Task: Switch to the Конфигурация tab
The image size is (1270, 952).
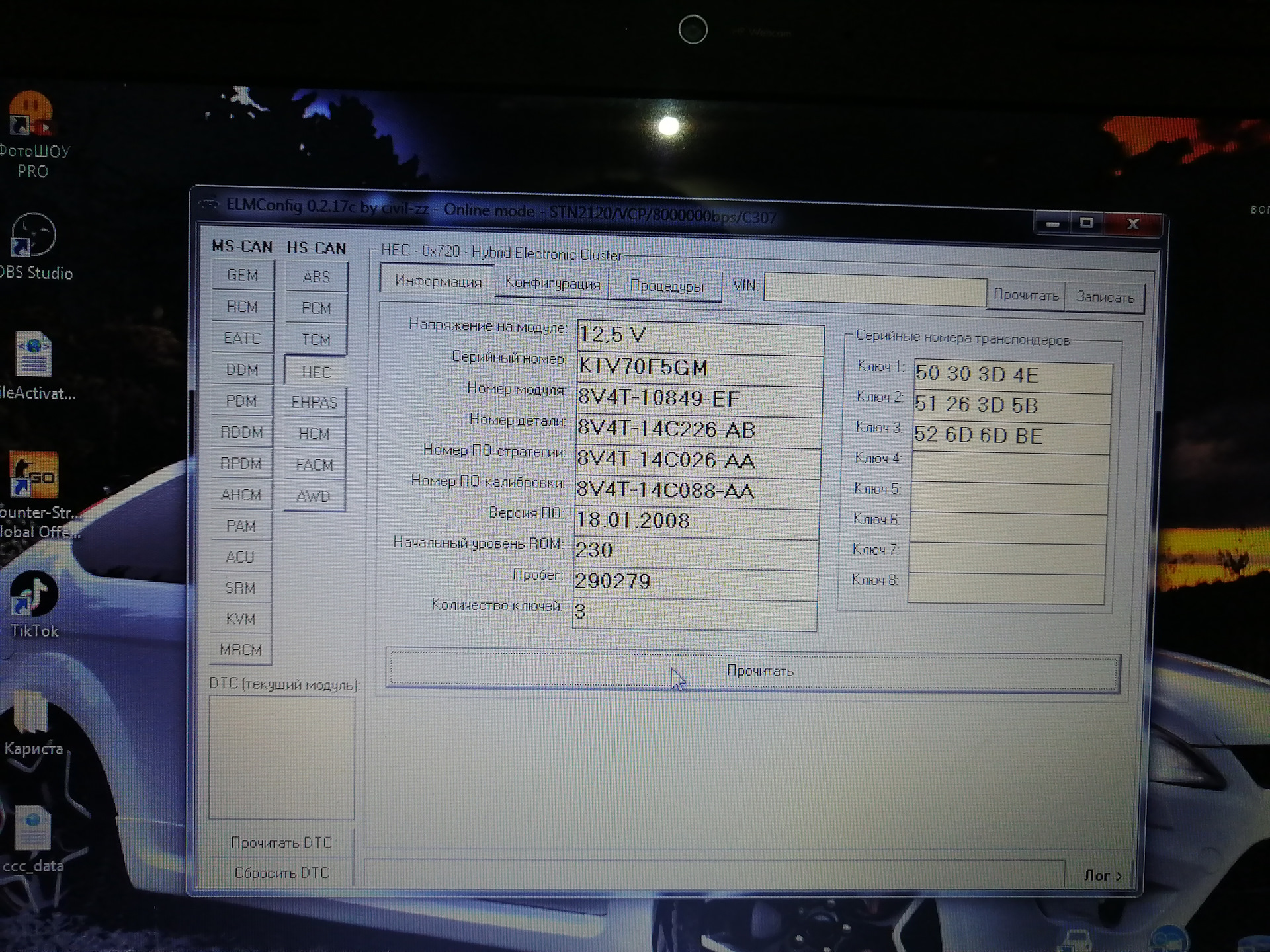Action: [552, 284]
